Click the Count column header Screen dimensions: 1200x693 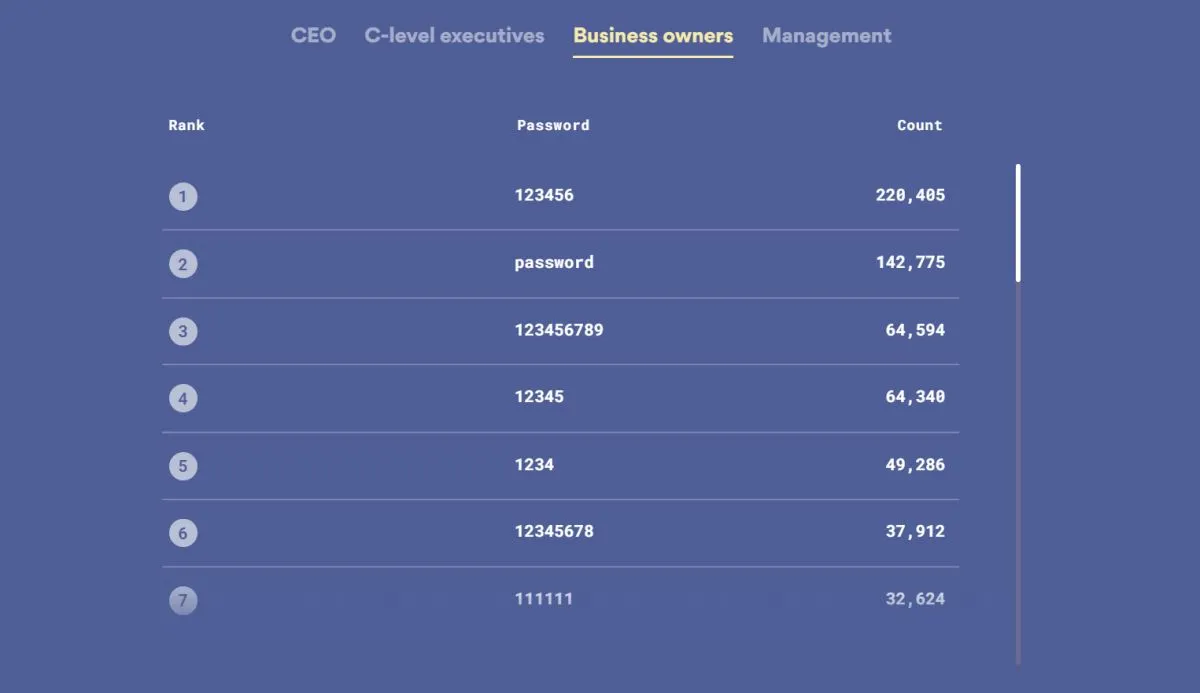pyautogui.click(x=919, y=125)
